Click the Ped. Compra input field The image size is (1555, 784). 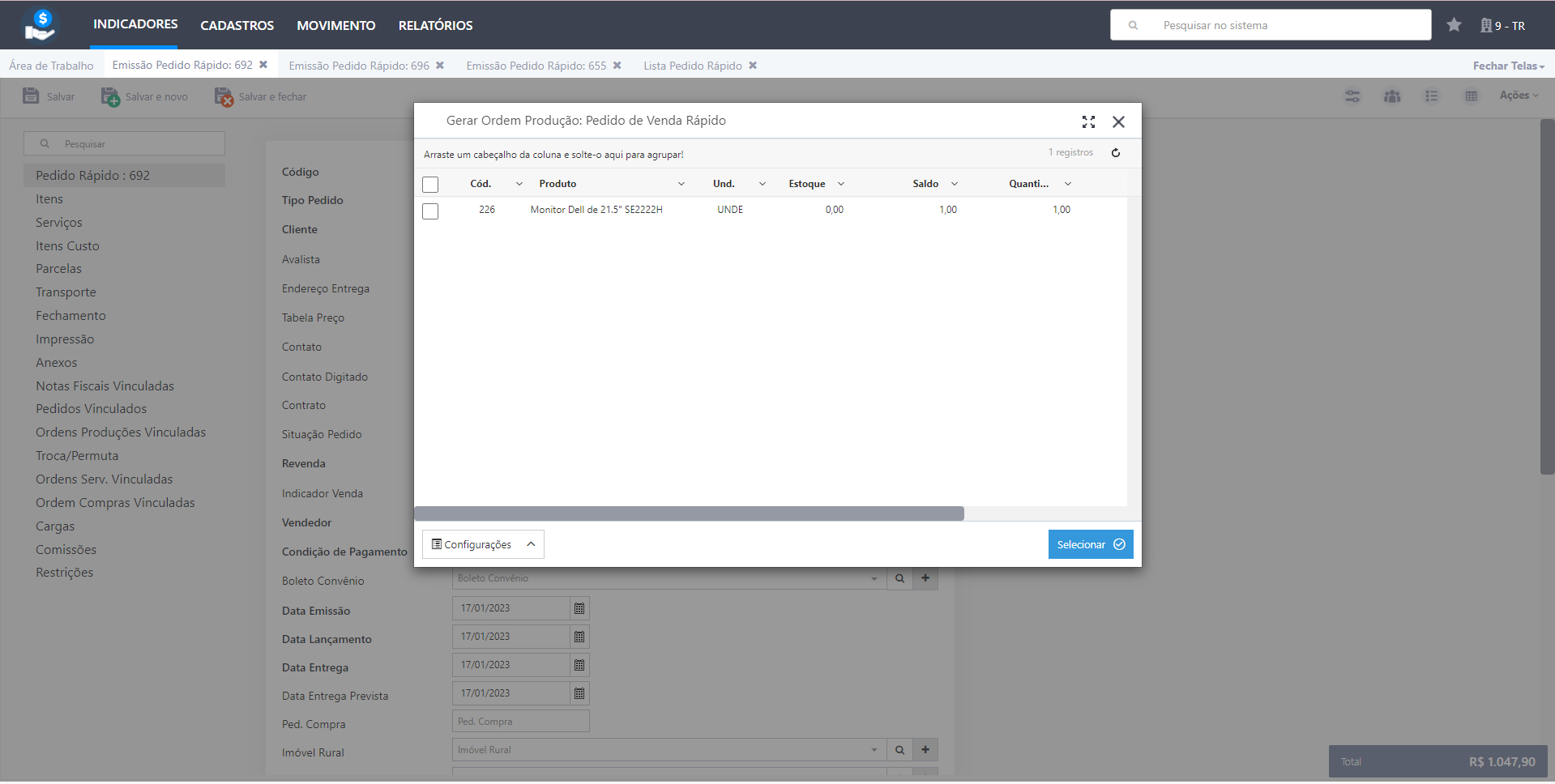coord(520,722)
